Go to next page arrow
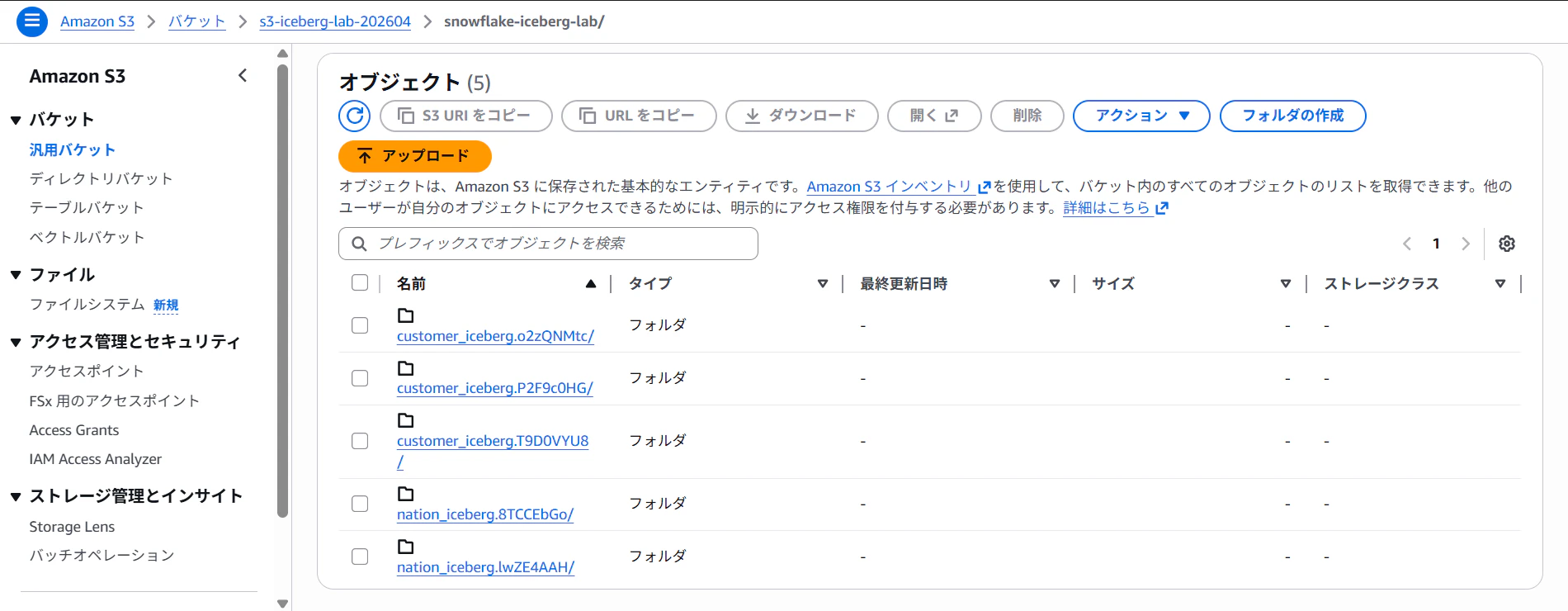The height and width of the screenshot is (611, 1568). [1466, 244]
